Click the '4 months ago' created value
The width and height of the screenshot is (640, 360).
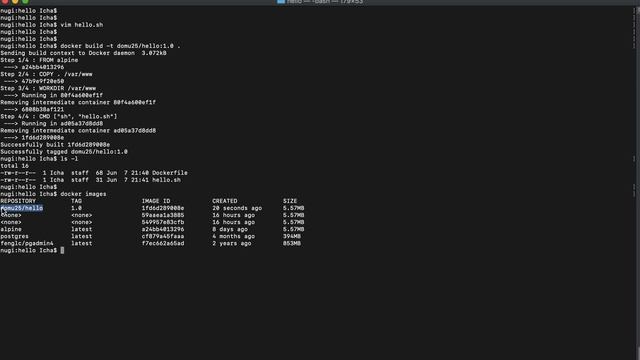(x=233, y=236)
